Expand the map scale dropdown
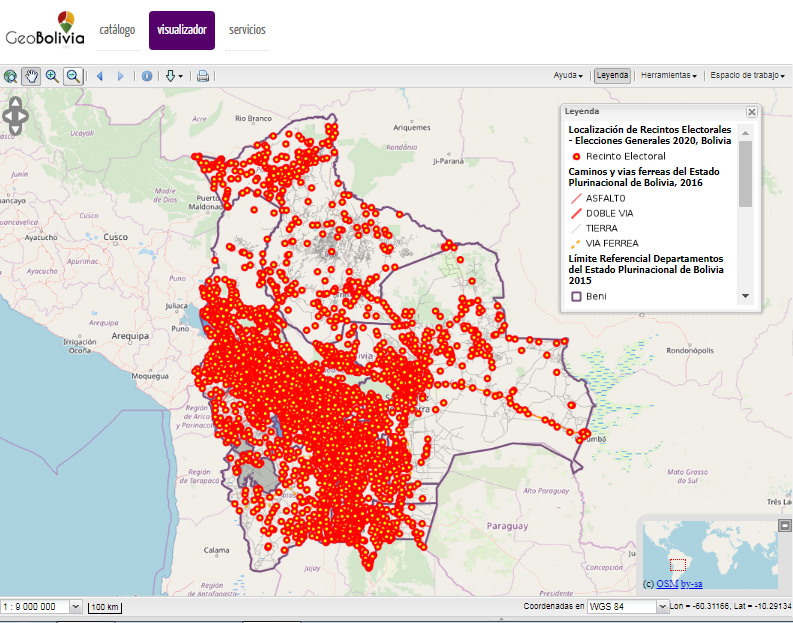793x623 pixels. 75,606
